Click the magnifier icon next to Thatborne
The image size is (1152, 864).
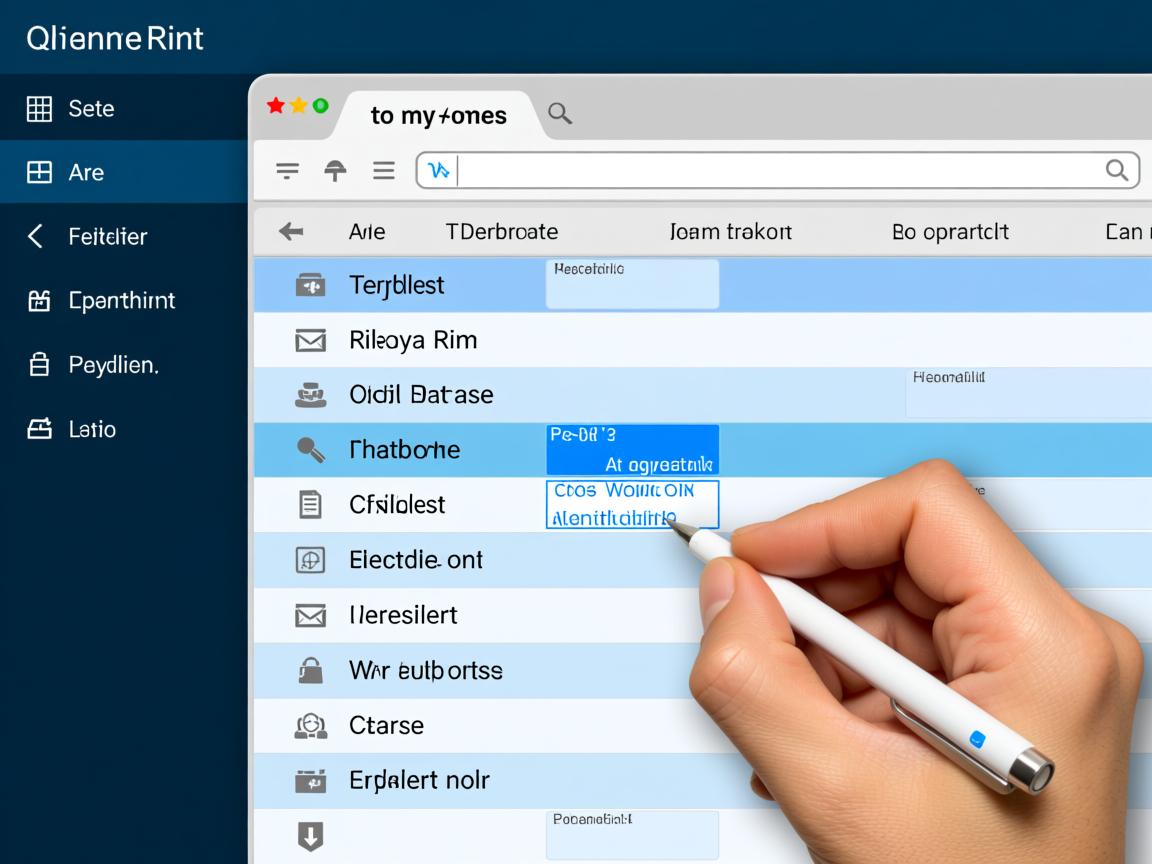[311, 450]
